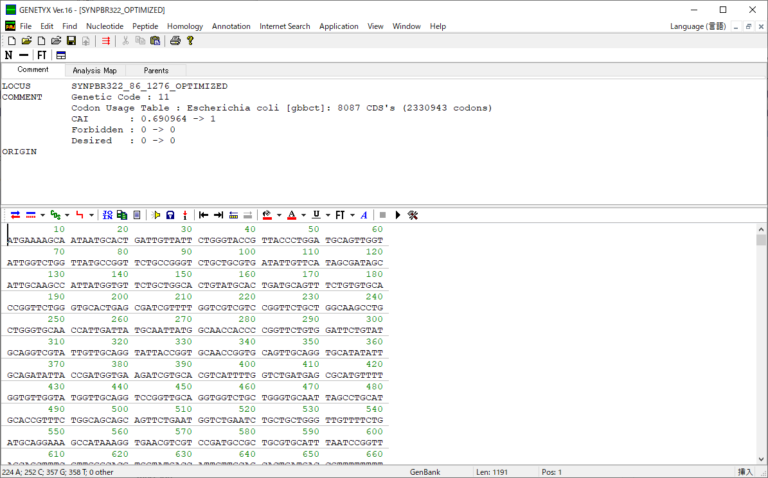Click the red horizontal lines icon

tap(106, 41)
